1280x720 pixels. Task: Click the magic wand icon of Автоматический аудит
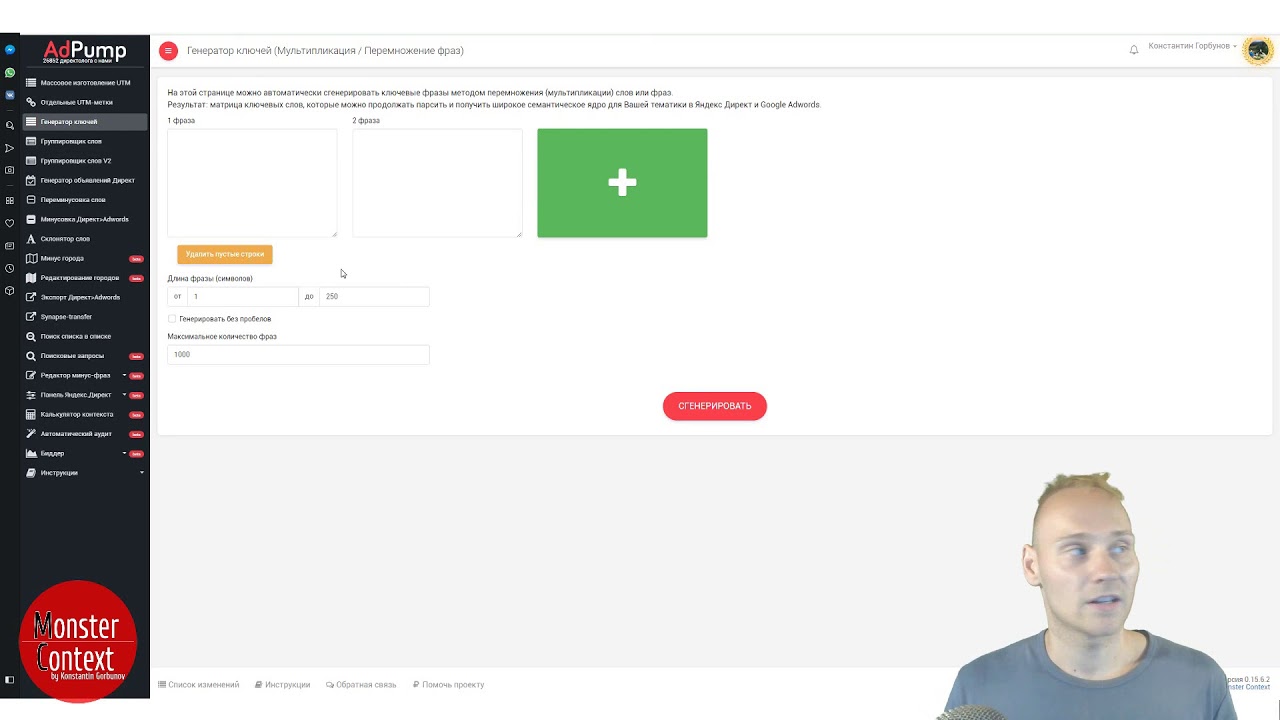pos(31,434)
